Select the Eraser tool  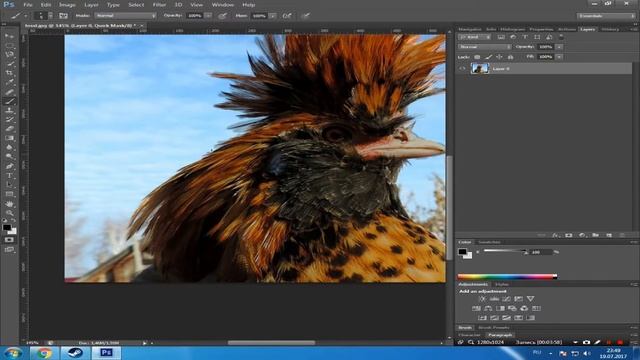pyautogui.click(x=9, y=129)
